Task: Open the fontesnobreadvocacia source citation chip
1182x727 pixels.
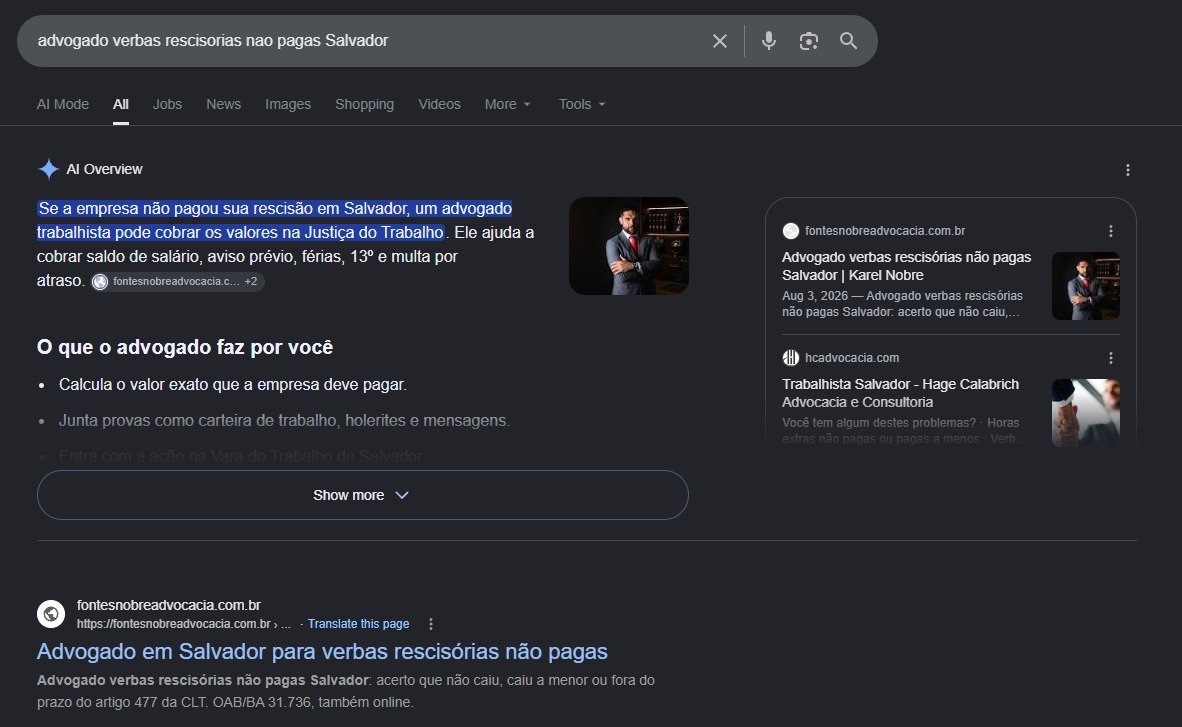Action: pos(177,281)
